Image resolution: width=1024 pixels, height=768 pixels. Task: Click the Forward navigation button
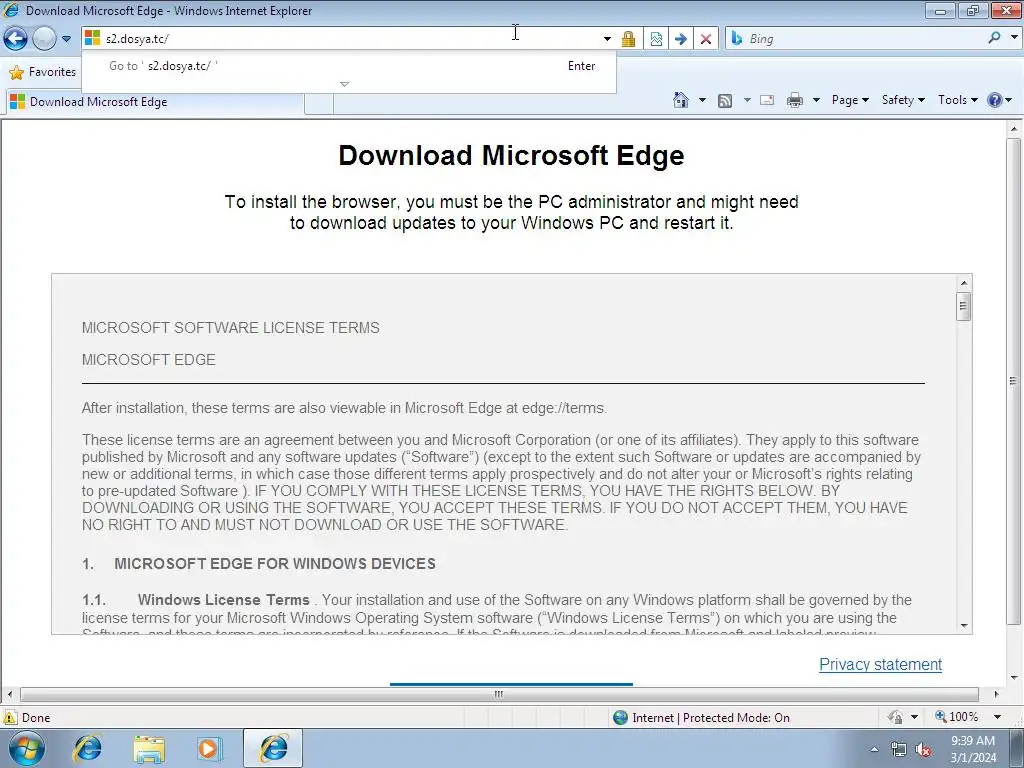(44, 39)
